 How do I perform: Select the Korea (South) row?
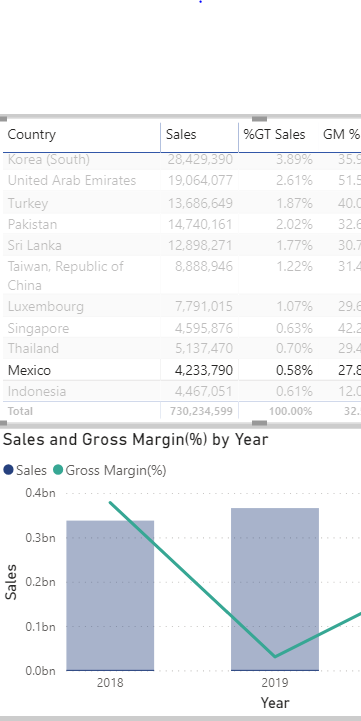point(182,160)
